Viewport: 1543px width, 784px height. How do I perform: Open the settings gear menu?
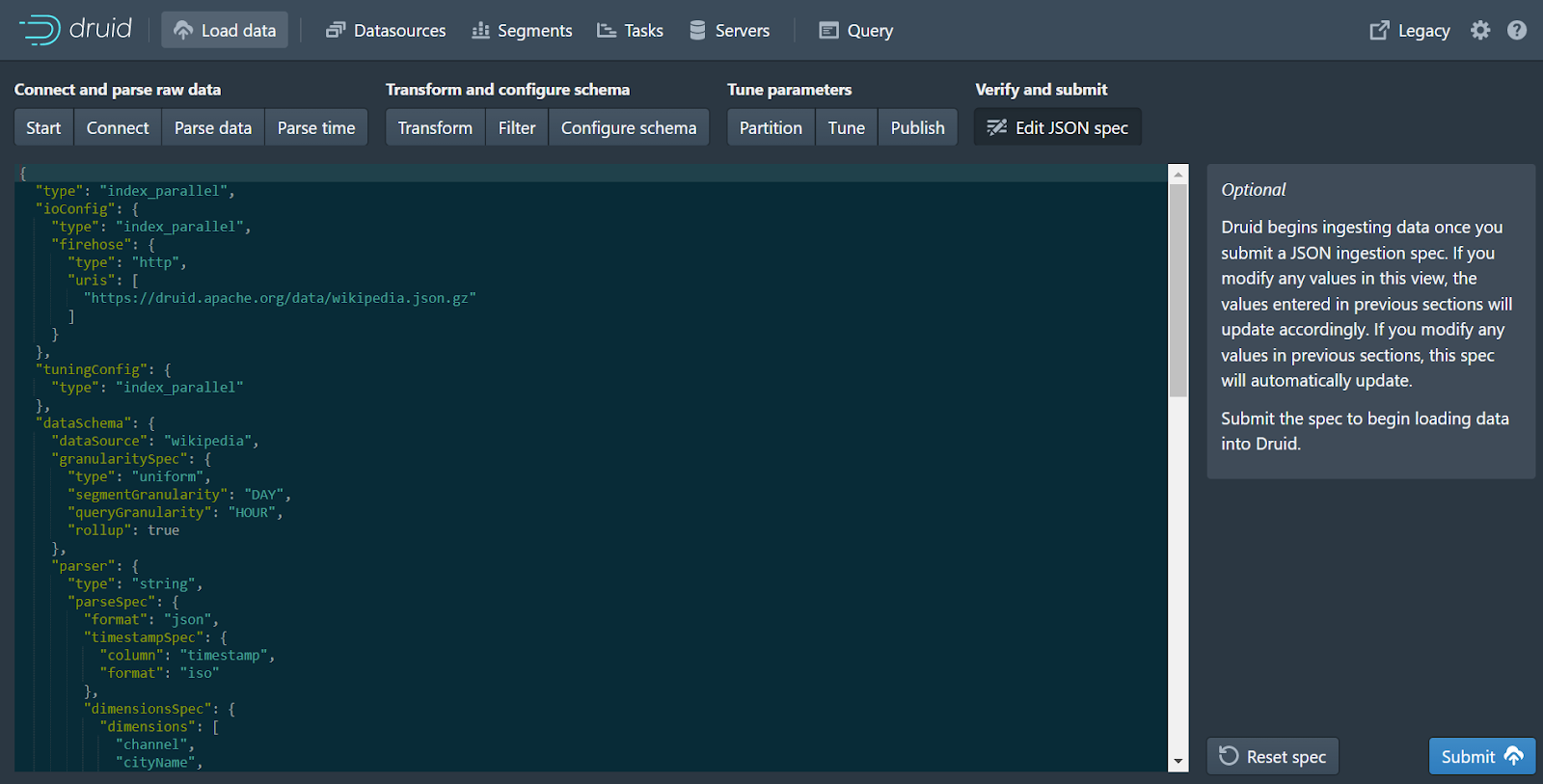coord(1480,31)
